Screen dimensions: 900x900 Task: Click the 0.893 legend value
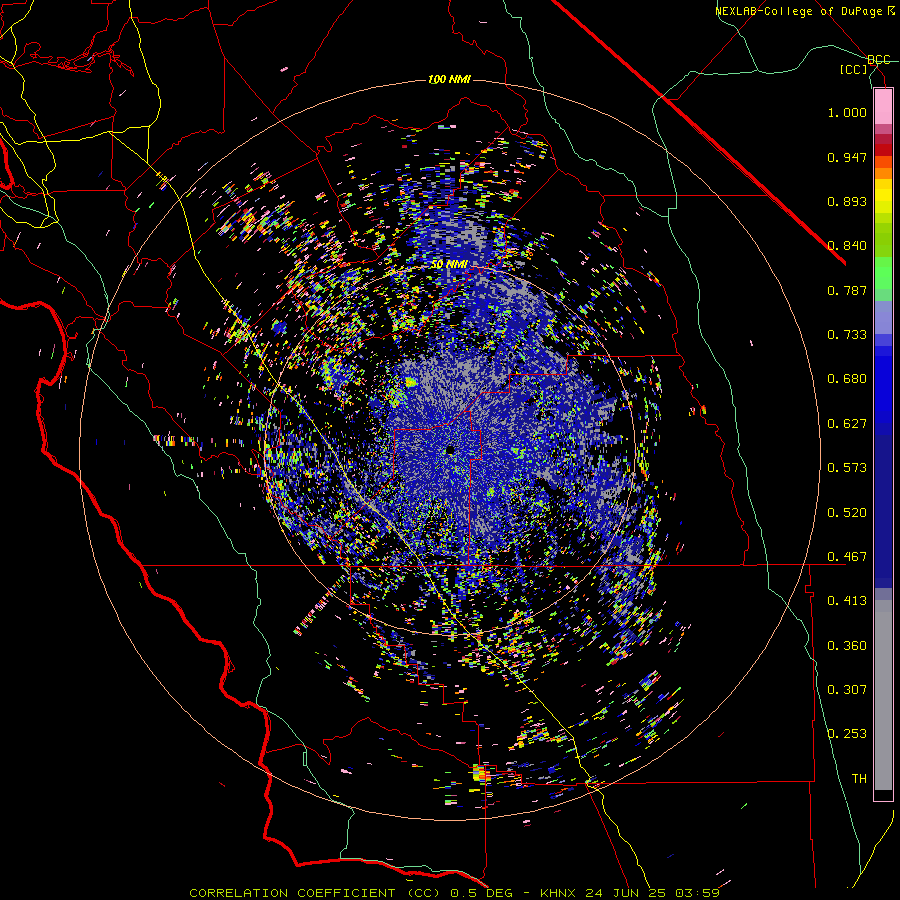(x=847, y=201)
